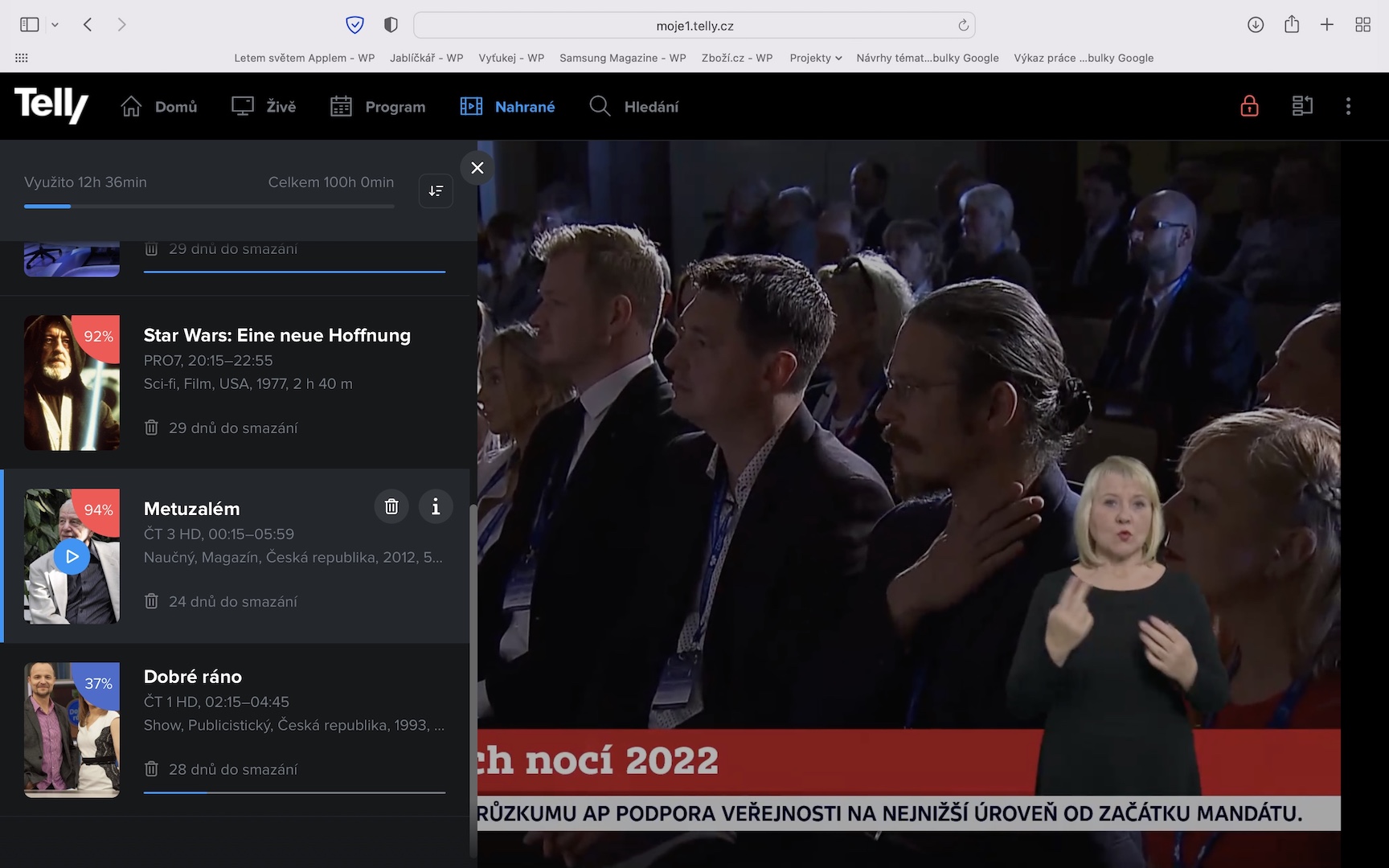Switch to the Živě tab
The height and width of the screenshot is (868, 1389).
point(264,107)
